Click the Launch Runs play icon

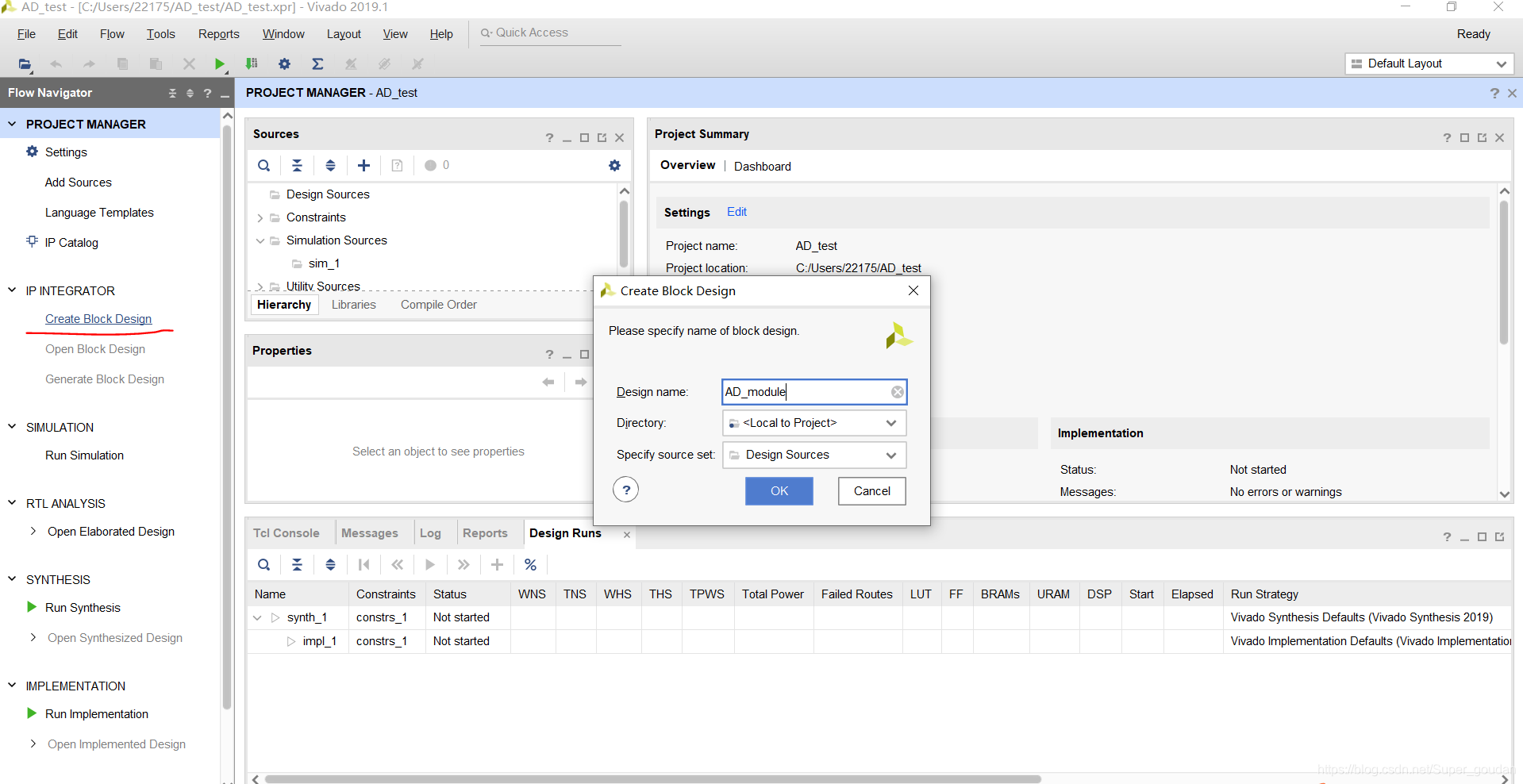[x=430, y=565]
